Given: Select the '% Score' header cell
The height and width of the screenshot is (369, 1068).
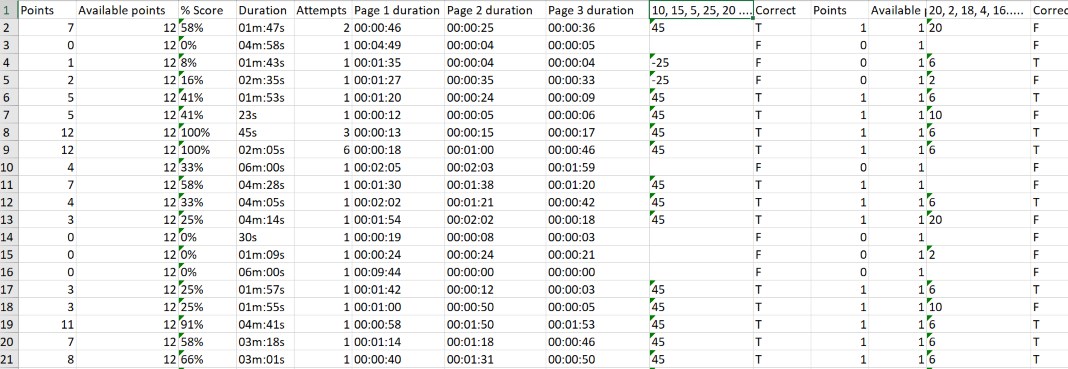Looking at the screenshot, I should pyautogui.click(x=207, y=11).
